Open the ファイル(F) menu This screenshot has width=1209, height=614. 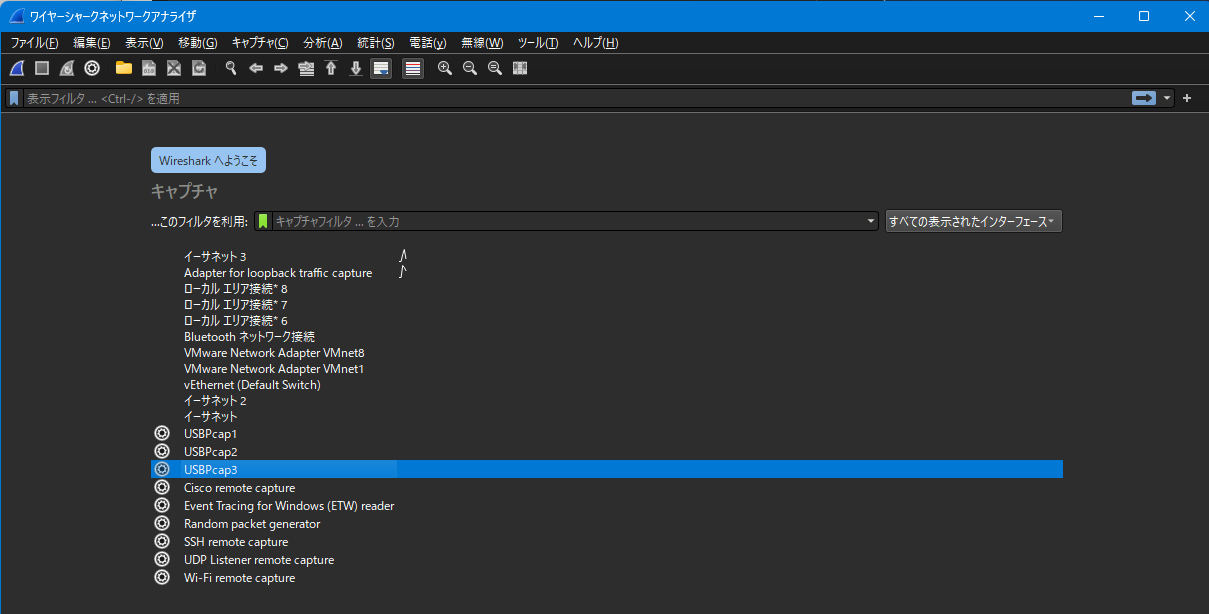coord(34,43)
